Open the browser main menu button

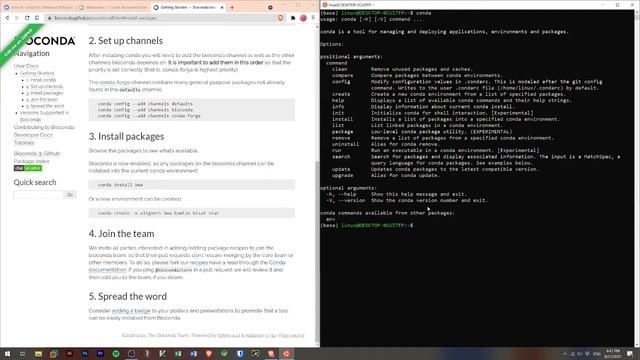tap(313, 18)
